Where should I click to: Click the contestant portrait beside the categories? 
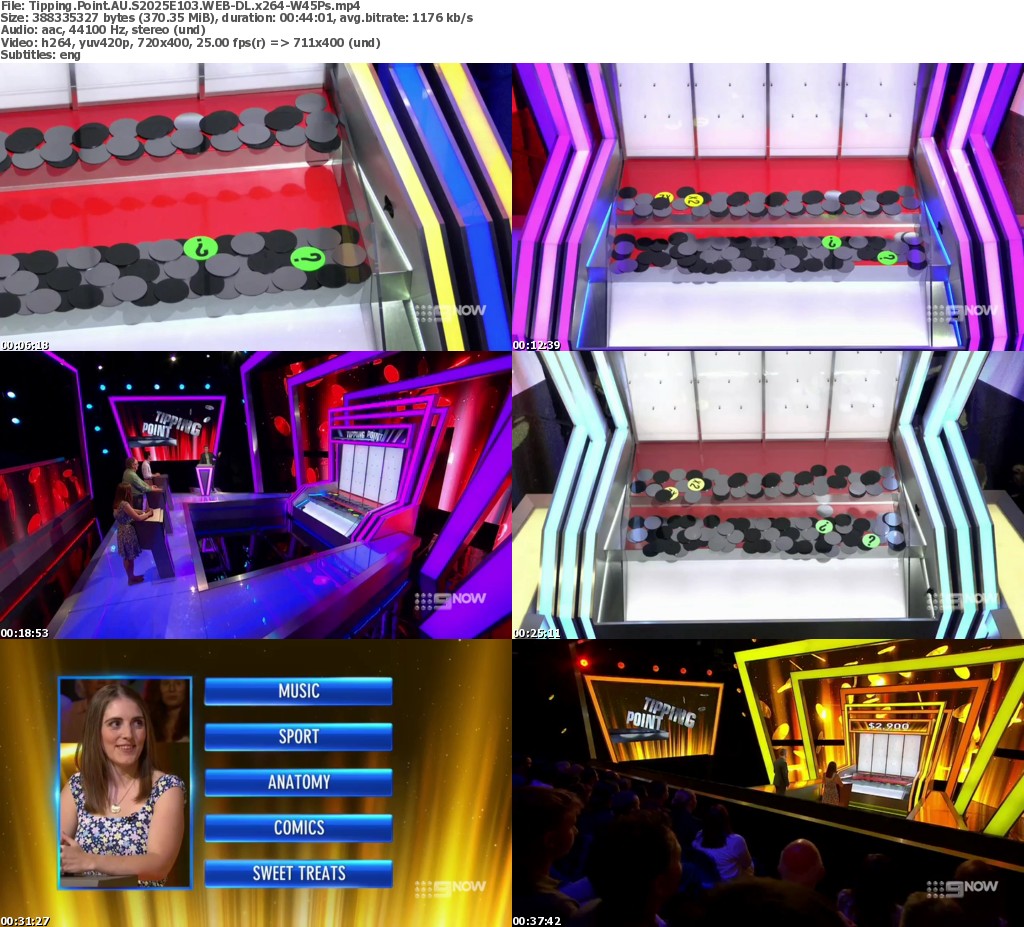125,783
